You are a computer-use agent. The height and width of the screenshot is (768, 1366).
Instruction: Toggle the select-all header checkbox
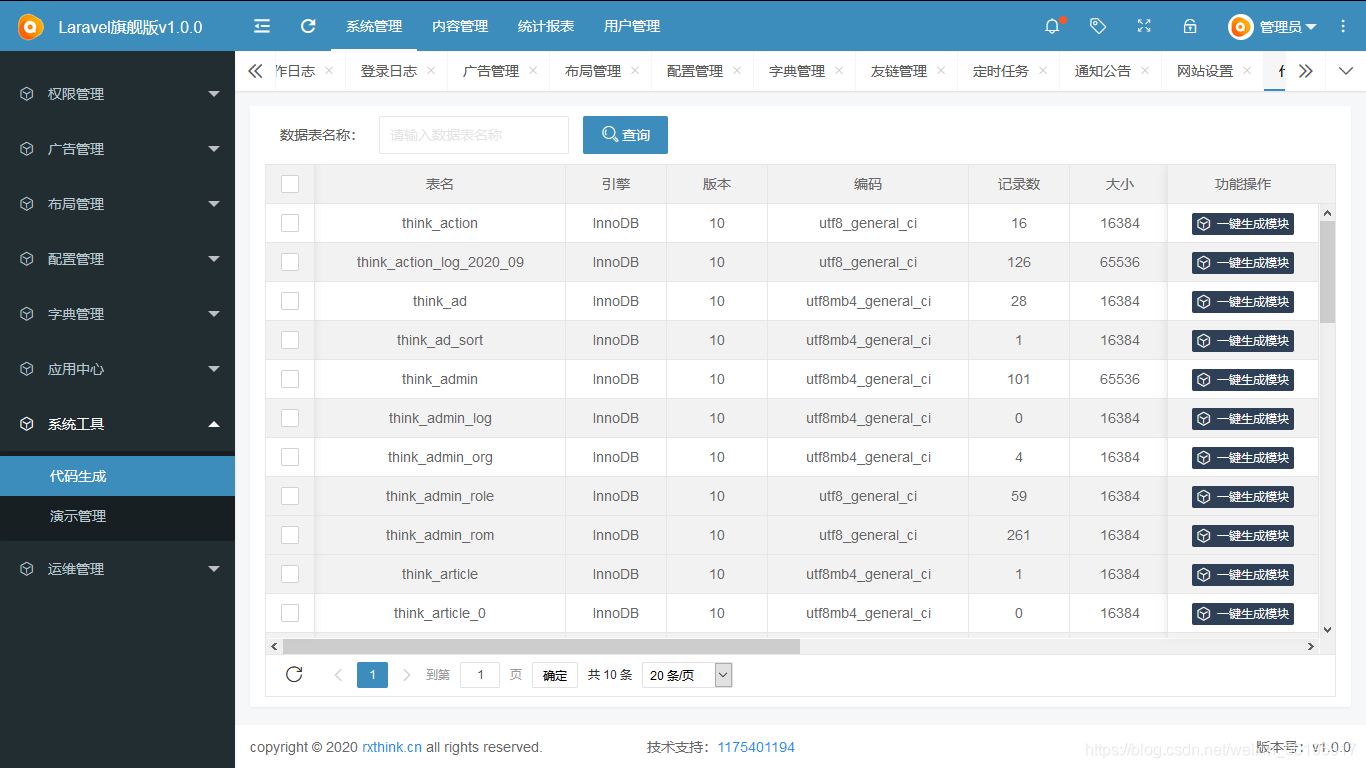(290, 184)
